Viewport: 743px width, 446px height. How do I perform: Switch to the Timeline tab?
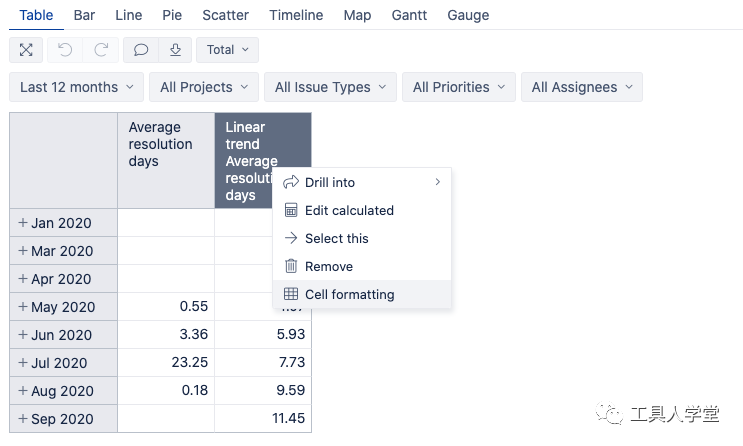(296, 15)
